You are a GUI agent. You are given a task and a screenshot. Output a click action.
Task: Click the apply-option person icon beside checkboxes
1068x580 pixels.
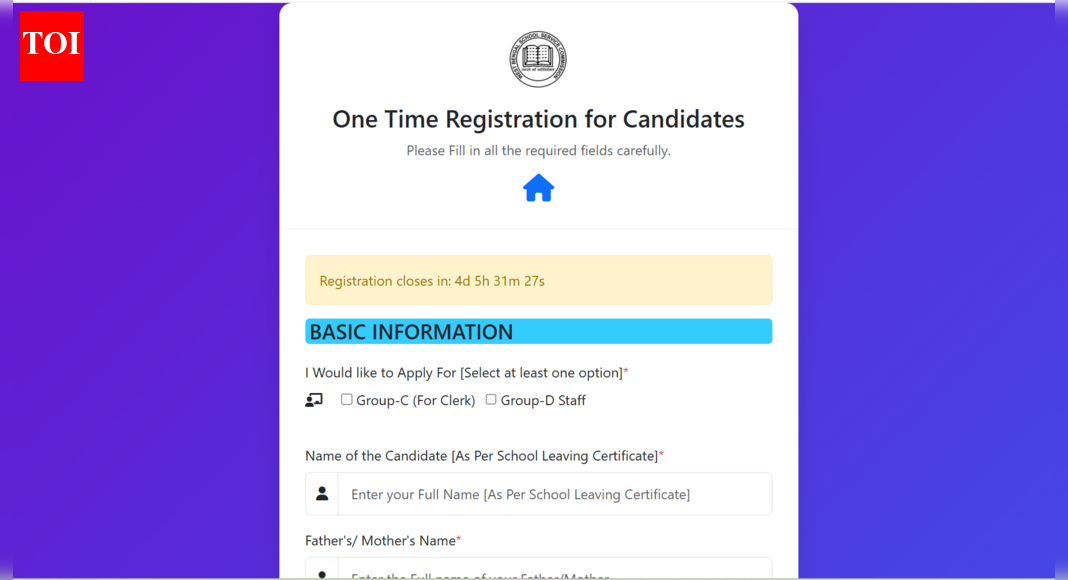pyautogui.click(x=314, y=399)
